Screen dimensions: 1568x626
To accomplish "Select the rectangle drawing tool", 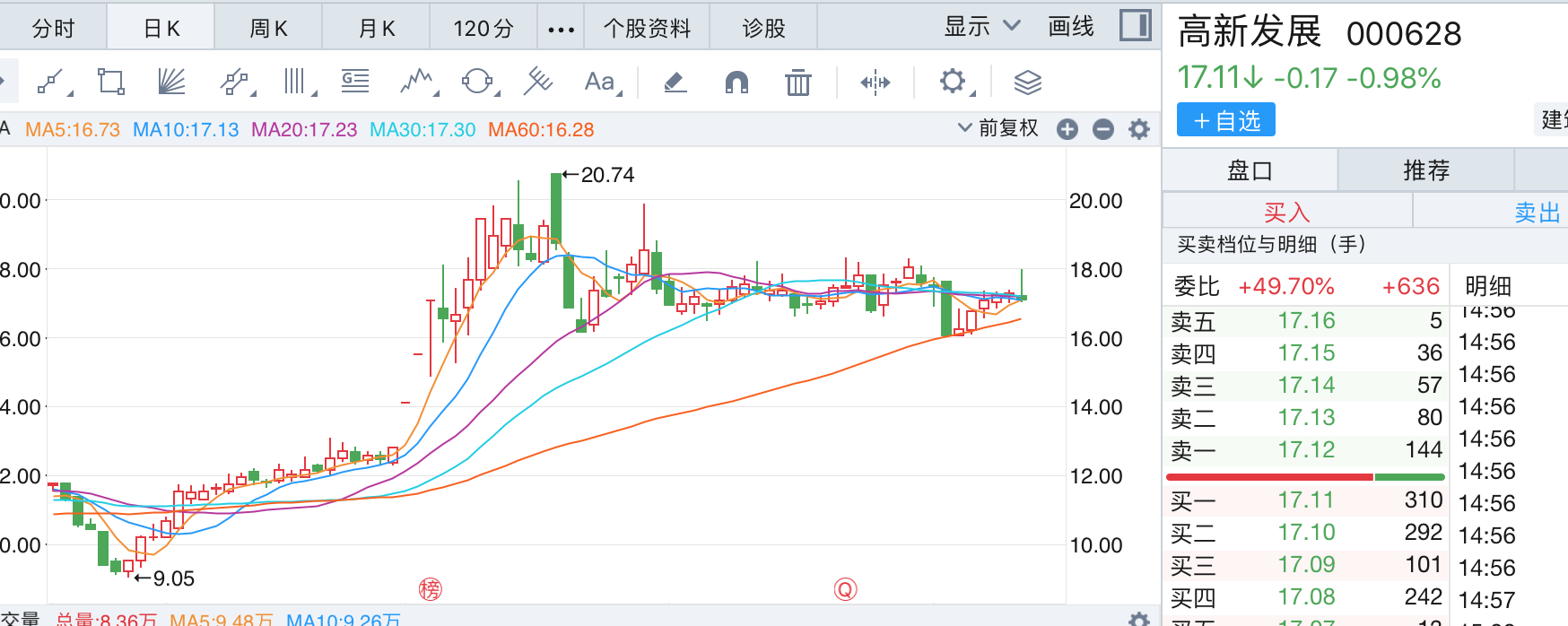I will (x=111, y=83).
